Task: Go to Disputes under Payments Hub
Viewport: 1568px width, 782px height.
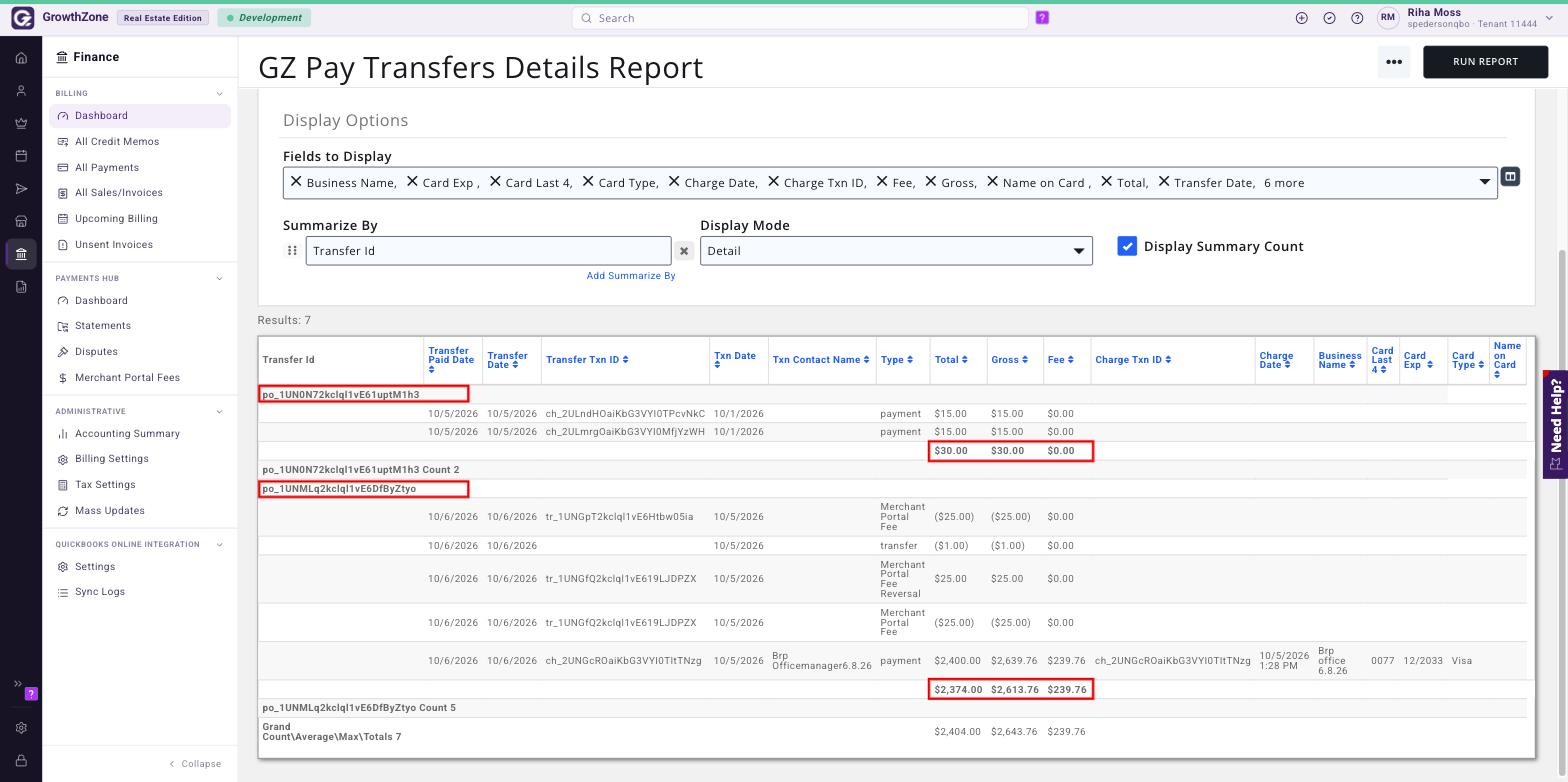Action: point(96,352)
